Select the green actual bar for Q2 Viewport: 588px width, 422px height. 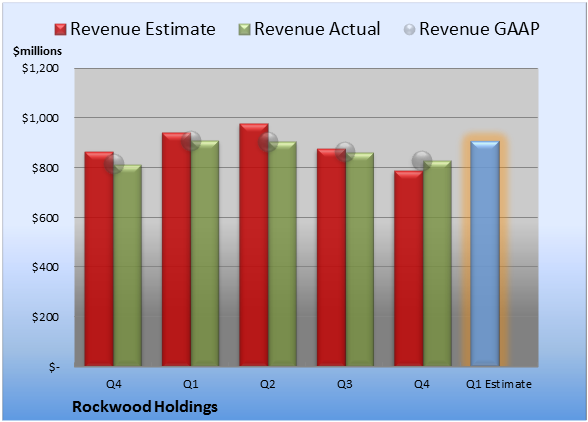[x=282, y=254]
